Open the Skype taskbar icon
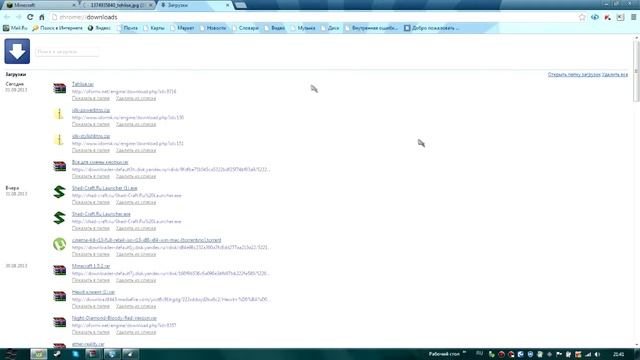Image resolution: width=640 pixels, height=360 pixels. [75, 354]
